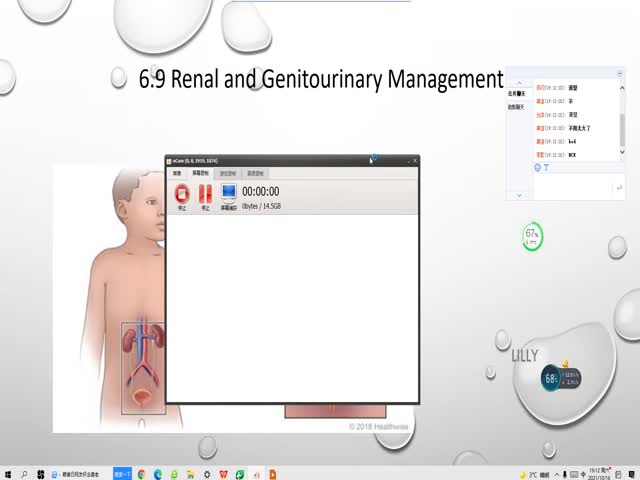Open the taskbar clock and date

599,474
